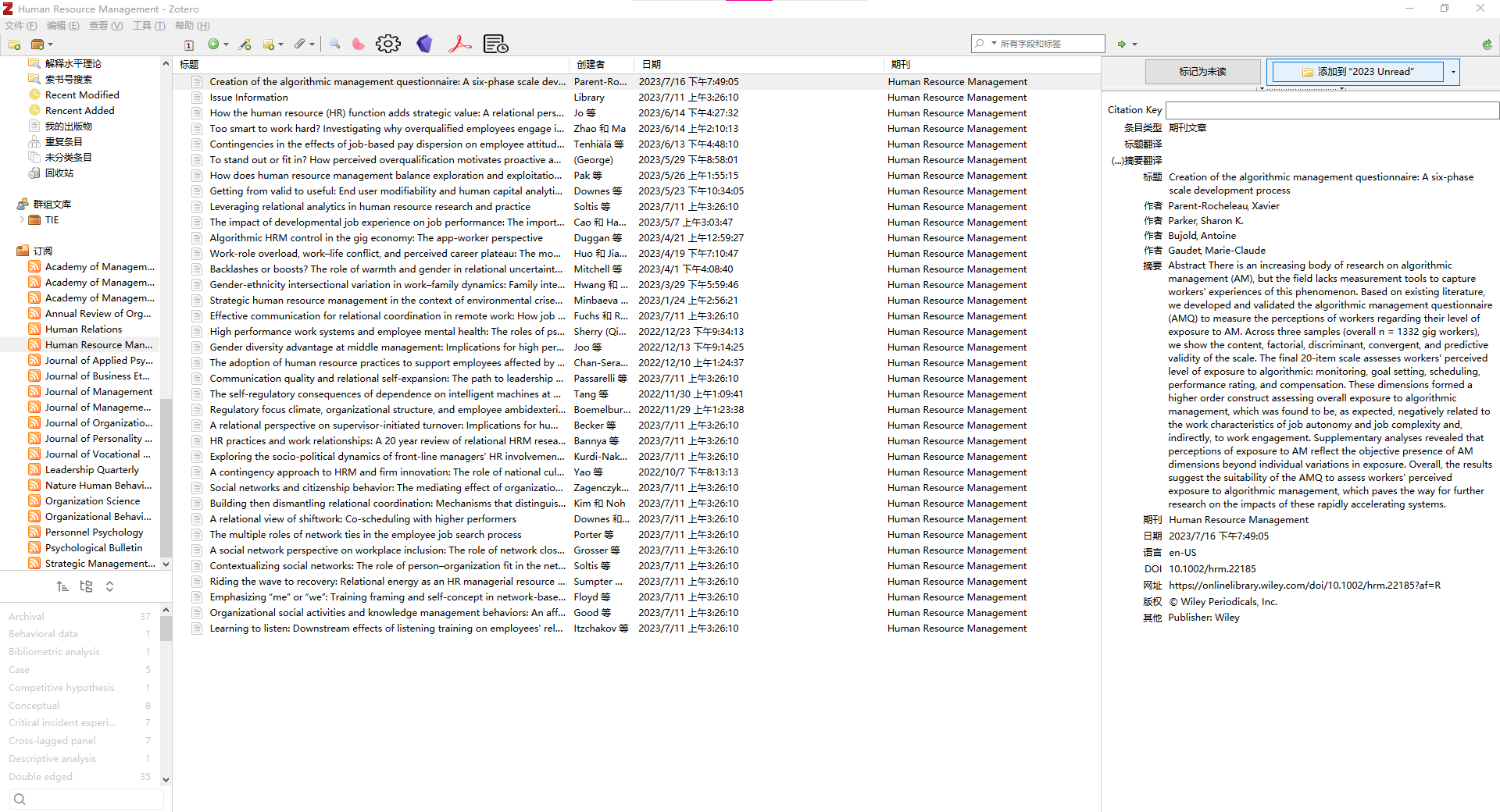Select the Annual Review of Org... feed
The image size is (1500, 812).
(x=98, y=314)
